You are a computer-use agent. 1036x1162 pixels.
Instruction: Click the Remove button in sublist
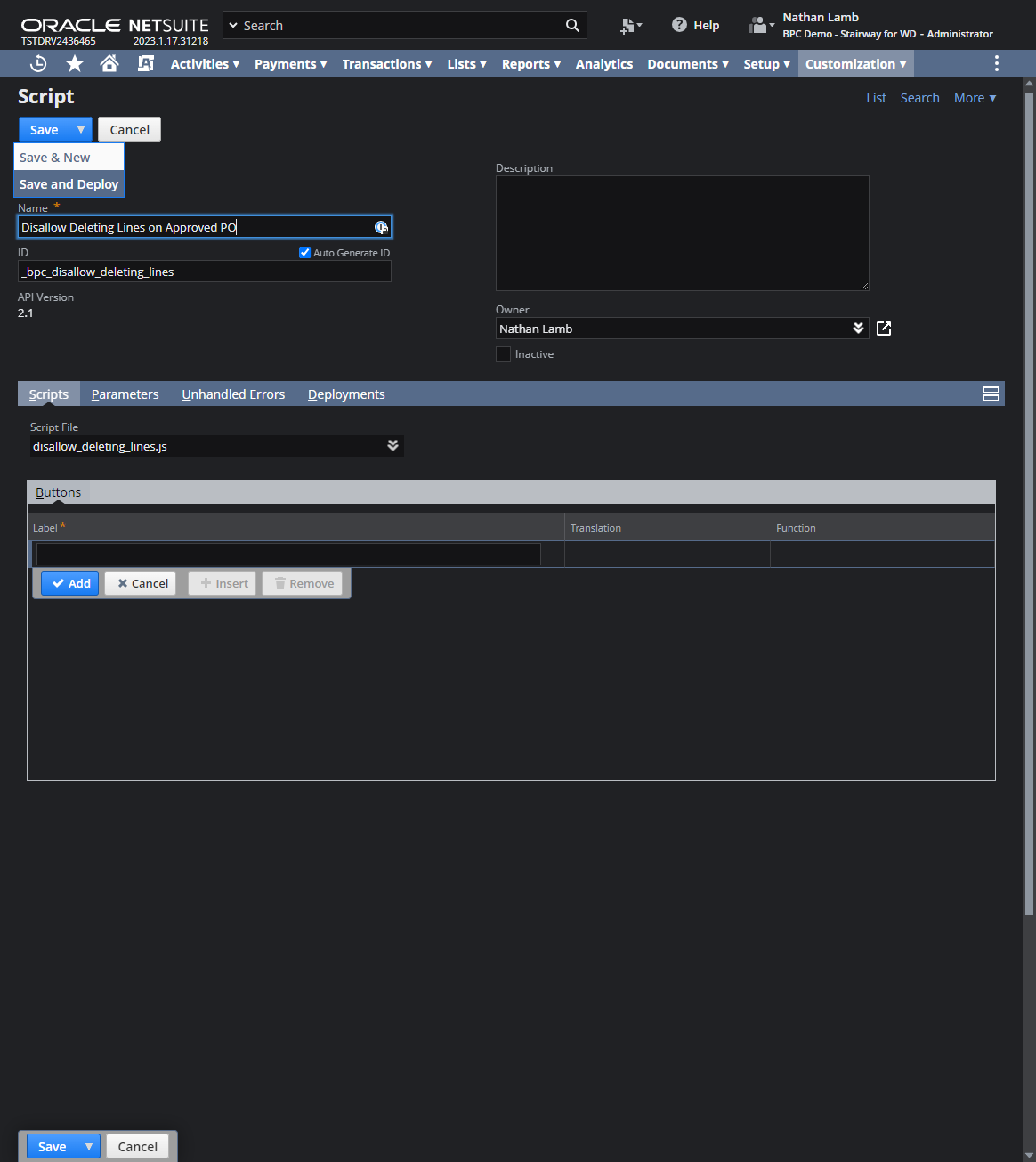tap(303, 583)
